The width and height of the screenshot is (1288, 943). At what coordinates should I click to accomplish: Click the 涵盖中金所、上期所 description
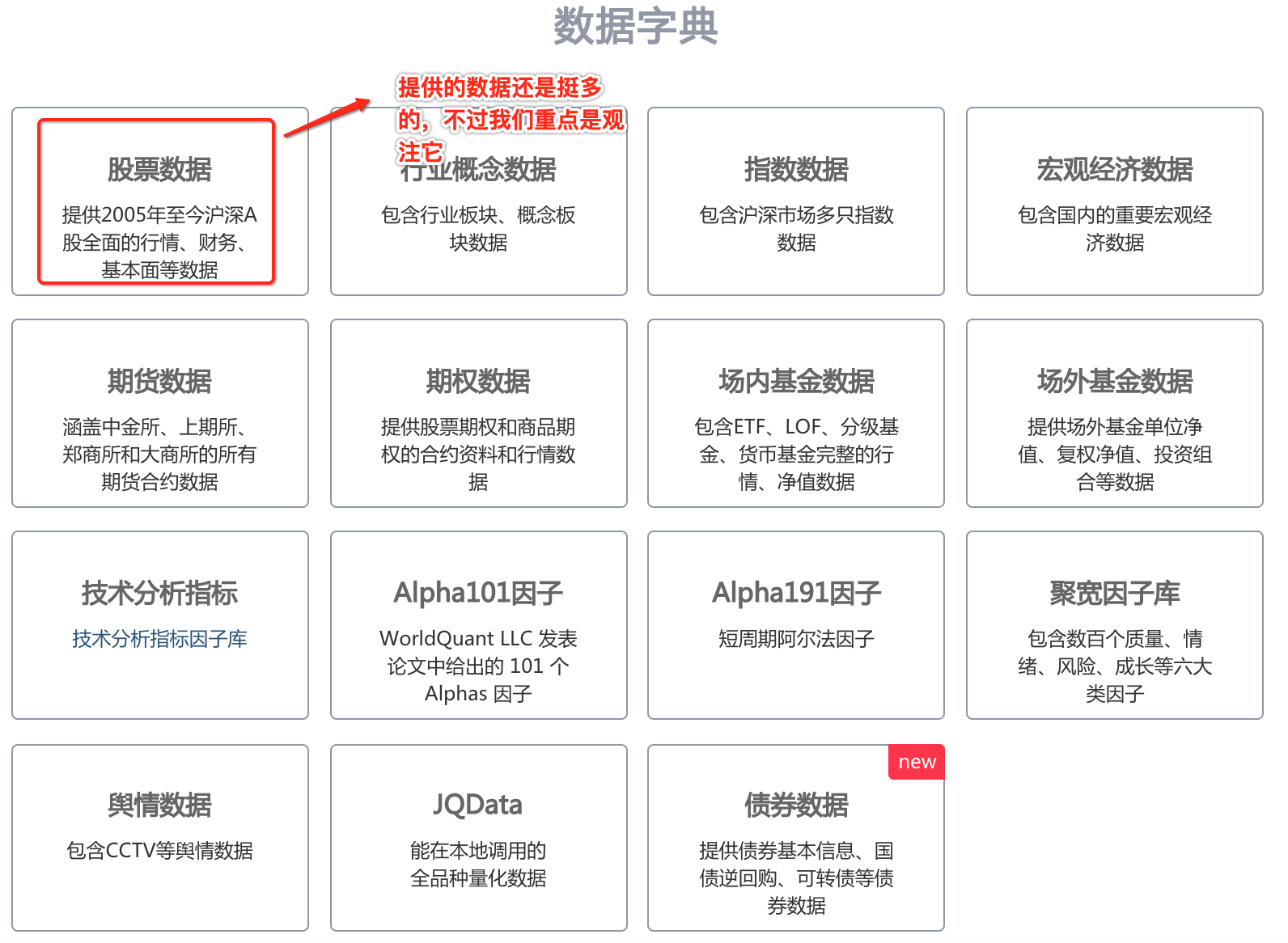point(160,455)
